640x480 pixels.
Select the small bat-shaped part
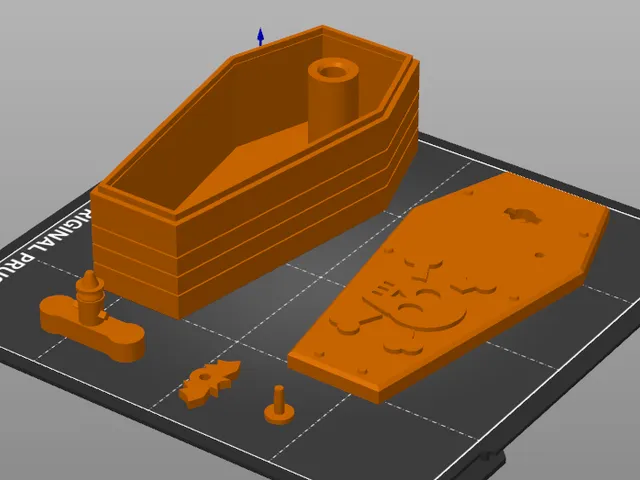[209, 383]
